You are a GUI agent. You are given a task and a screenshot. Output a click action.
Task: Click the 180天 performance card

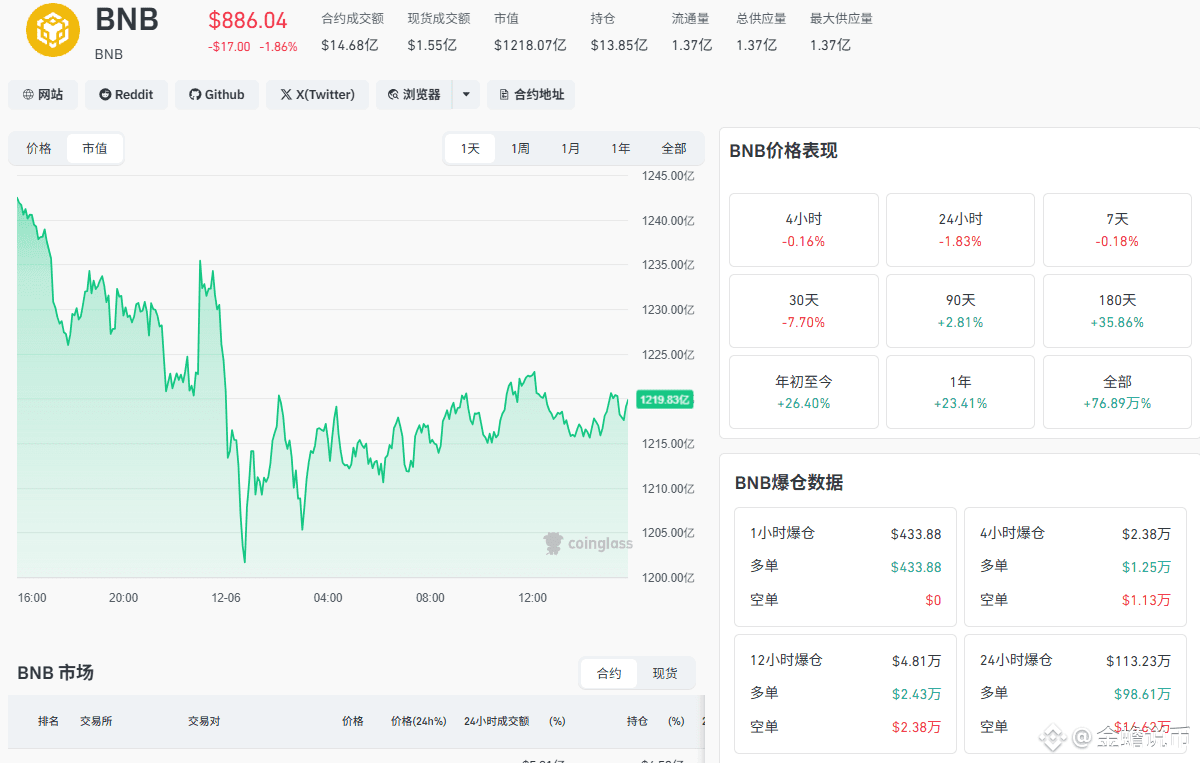click(x=1117, y=311)
